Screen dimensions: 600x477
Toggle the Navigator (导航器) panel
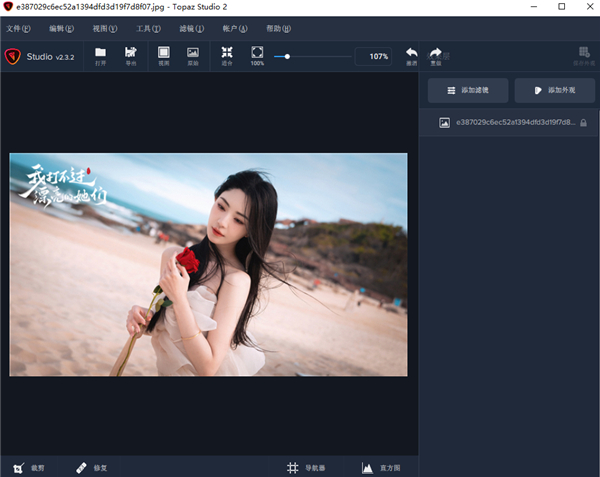point(306,467)
